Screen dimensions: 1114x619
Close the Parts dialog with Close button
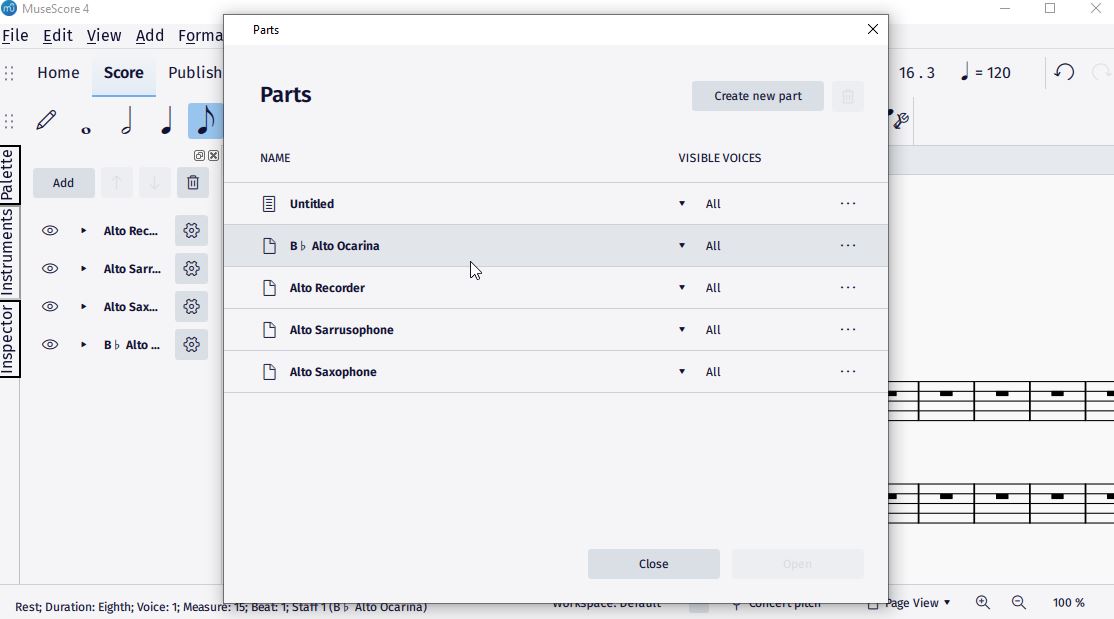coord(653,563)
